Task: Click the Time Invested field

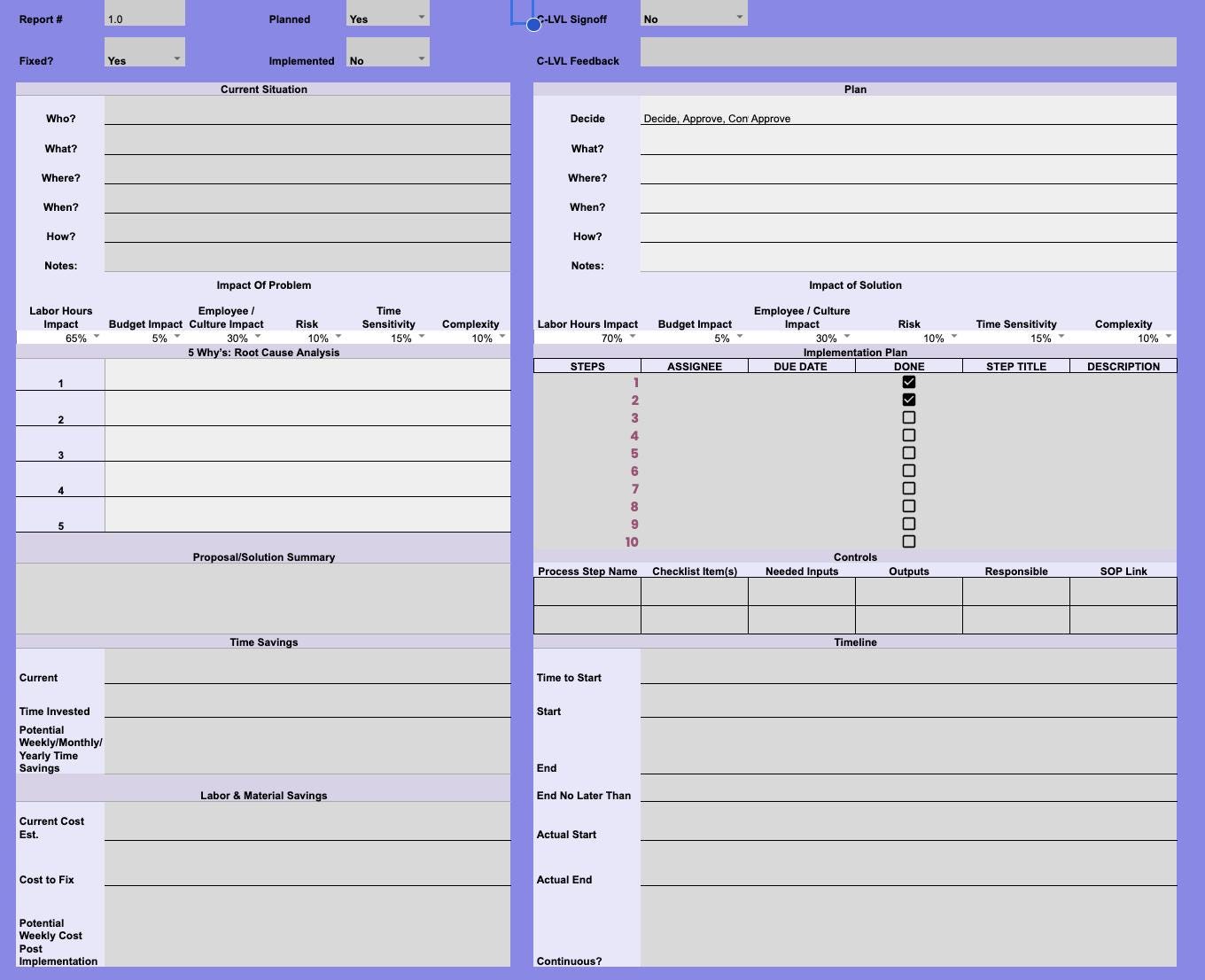Action: tap(307, 700)
